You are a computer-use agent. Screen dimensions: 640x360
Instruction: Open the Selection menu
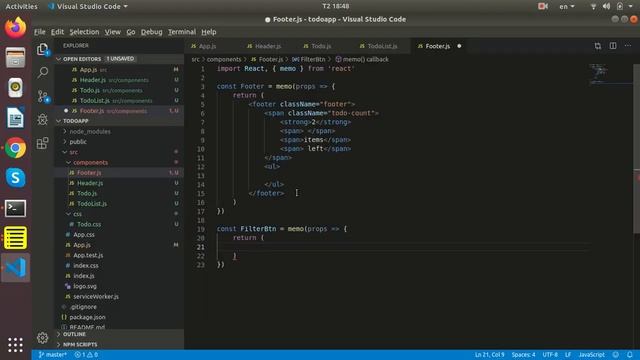tap(84, 32)
